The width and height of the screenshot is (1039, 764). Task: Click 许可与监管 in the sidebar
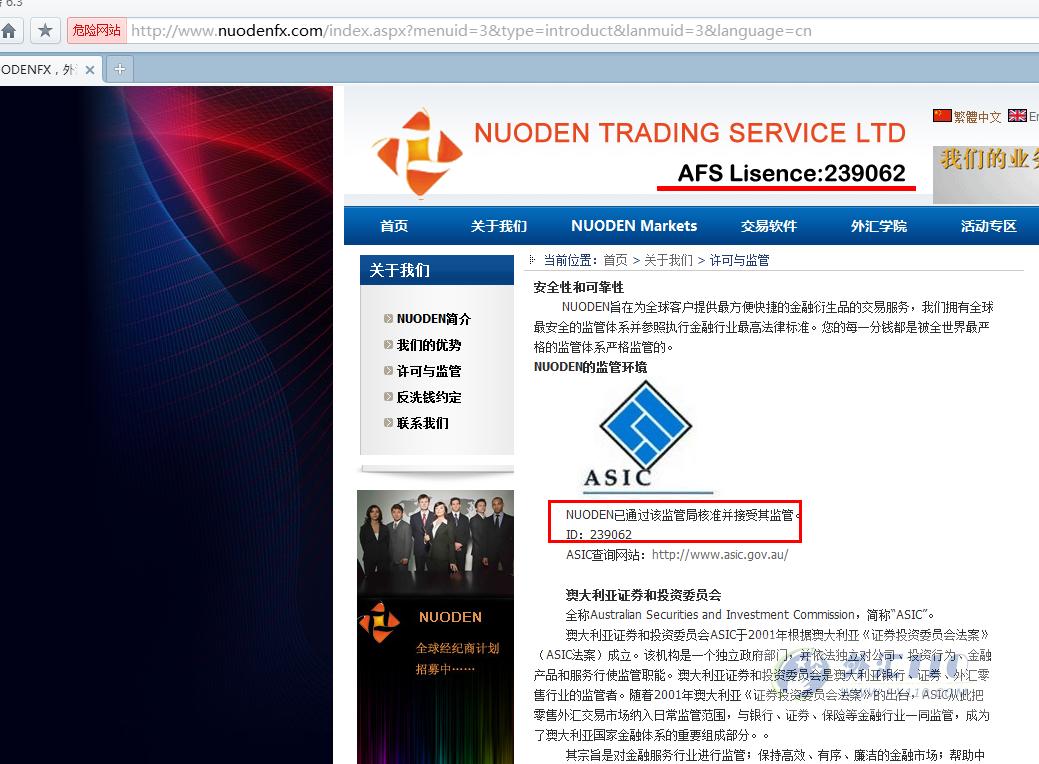[429, 371]
